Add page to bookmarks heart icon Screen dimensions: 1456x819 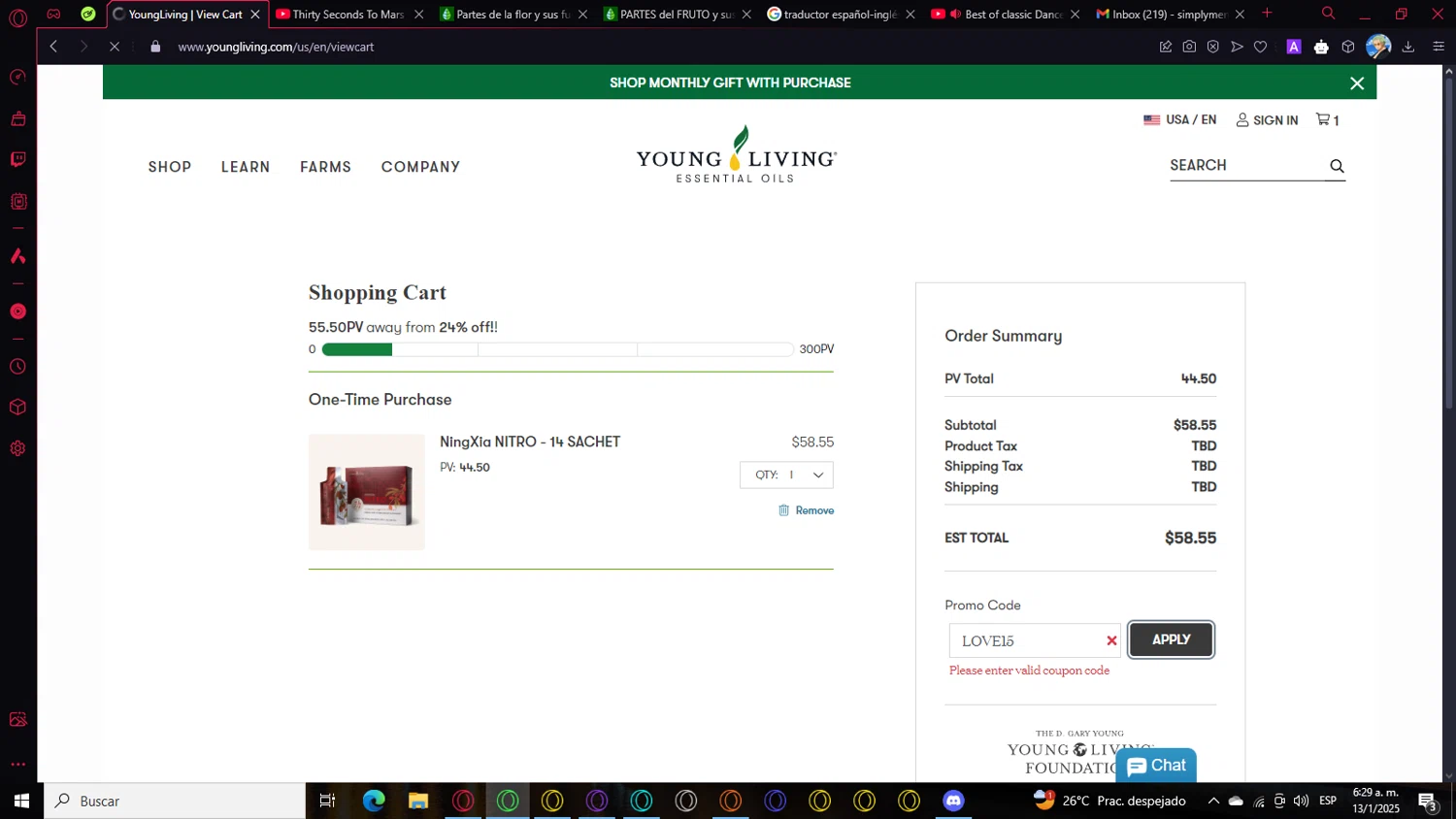coord(1260,47)
